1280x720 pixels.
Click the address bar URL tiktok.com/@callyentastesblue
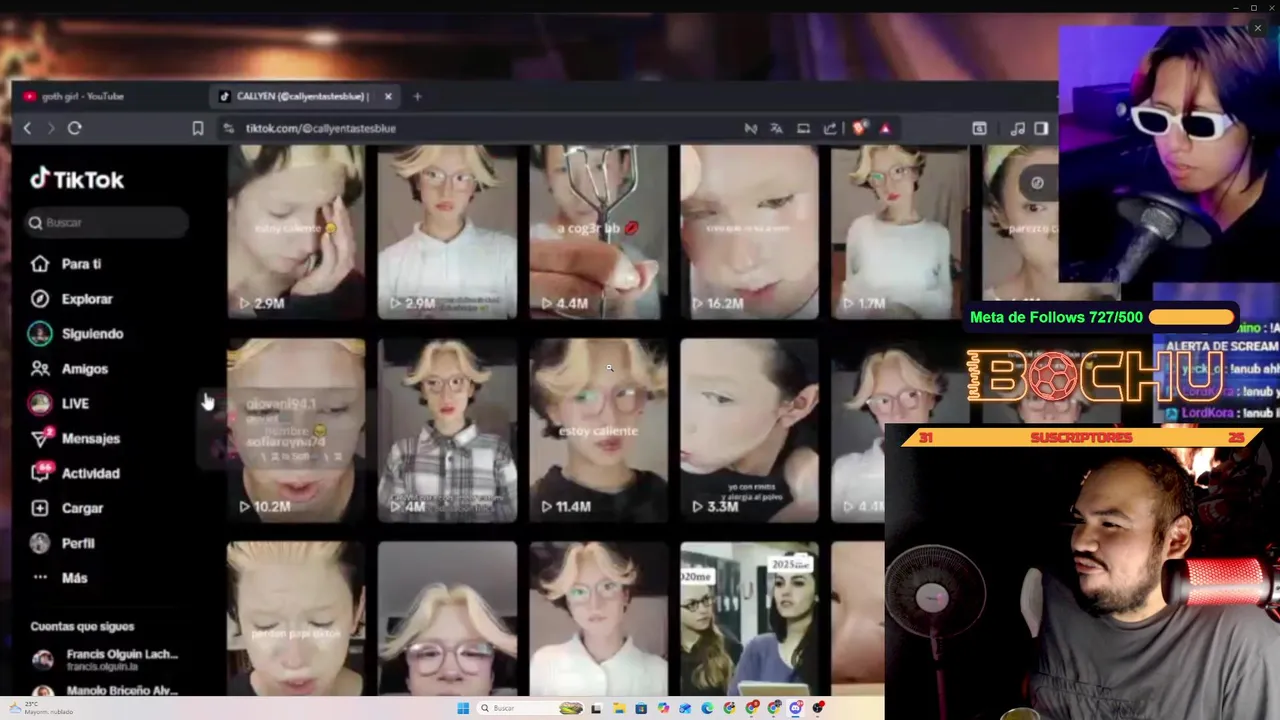point(321,128)
